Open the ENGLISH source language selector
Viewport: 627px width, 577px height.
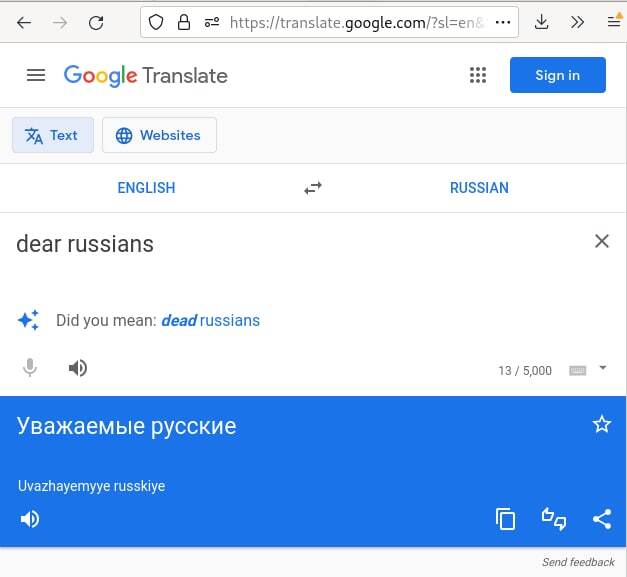[x=146, y=188]
